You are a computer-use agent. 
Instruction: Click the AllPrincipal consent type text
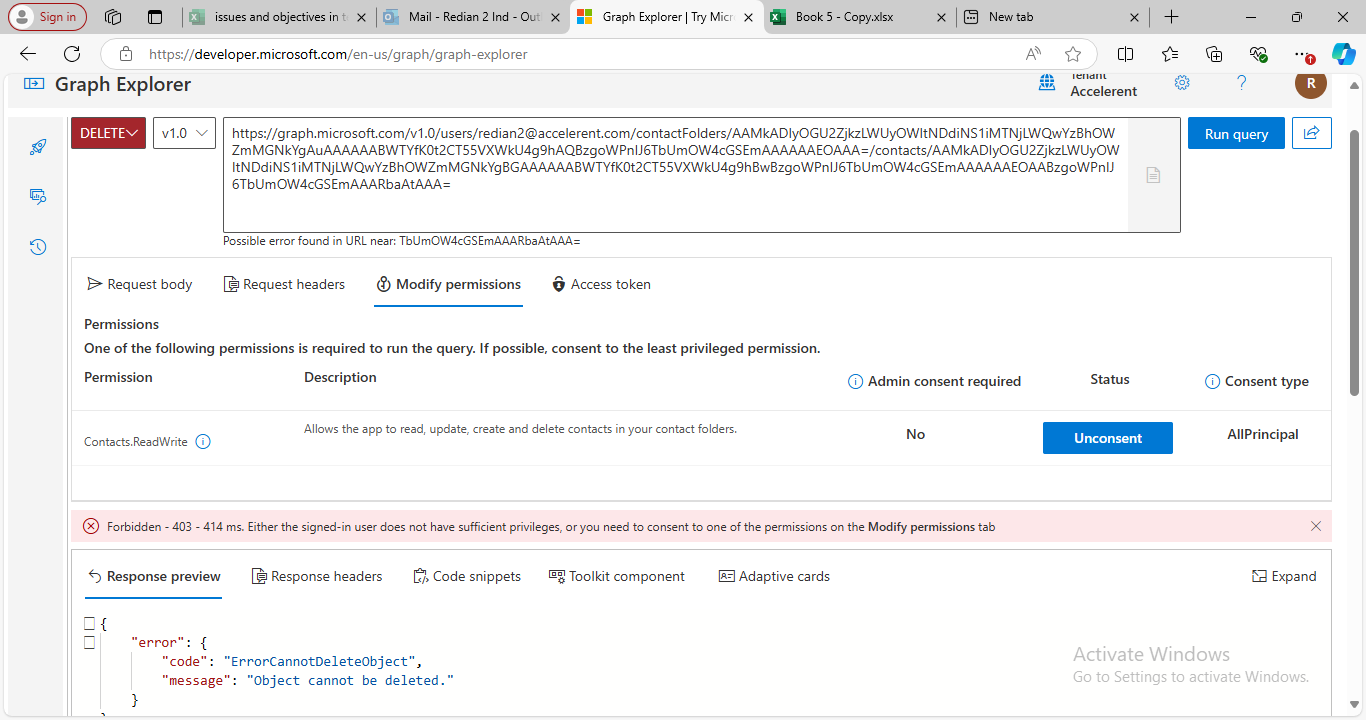(x=1262, y=434)
